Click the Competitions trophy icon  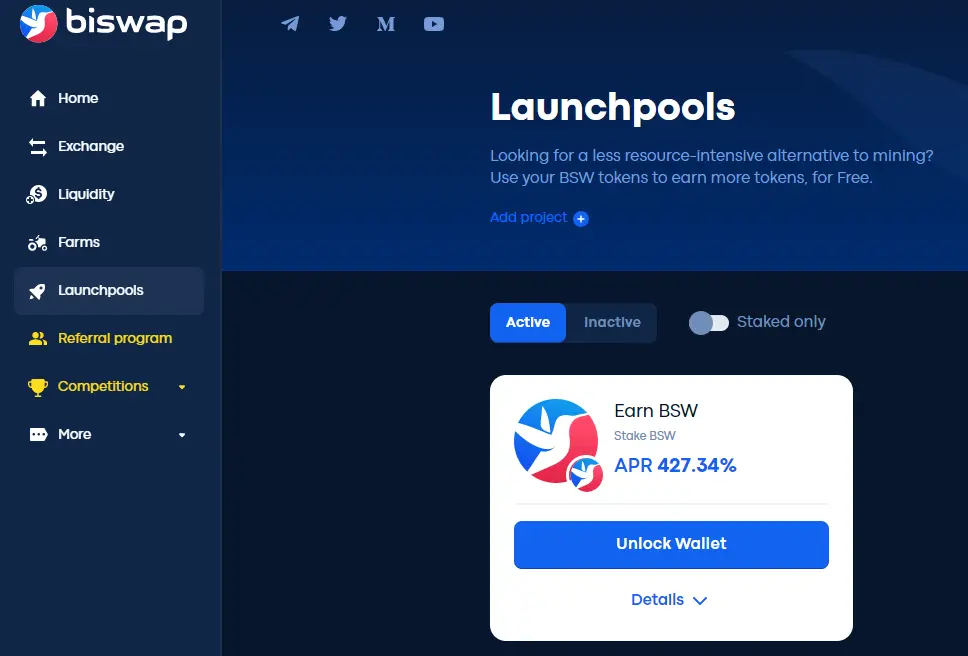point(38,387)
